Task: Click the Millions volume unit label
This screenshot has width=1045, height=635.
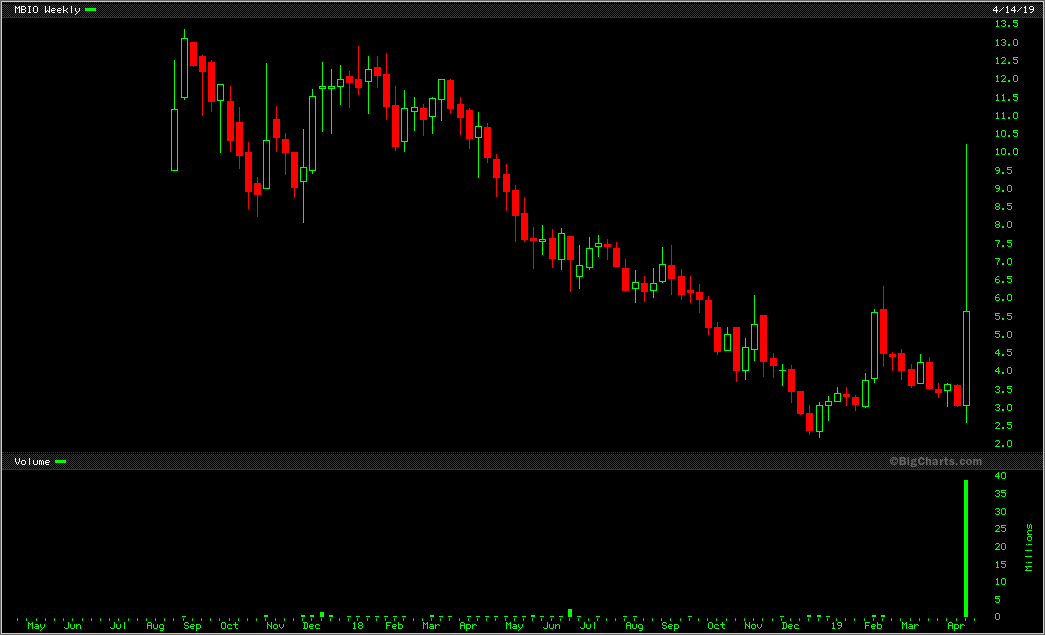Action: (x=1029, y=547)
